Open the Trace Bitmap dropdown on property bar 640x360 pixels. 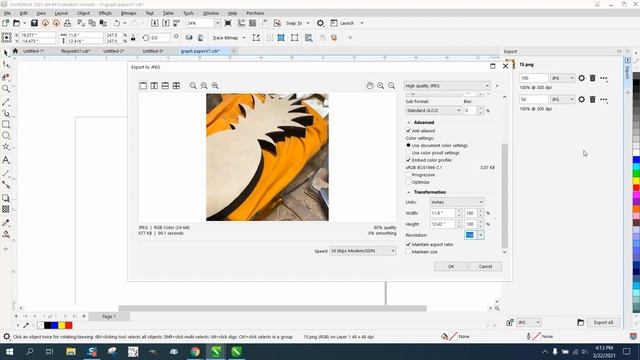point(244,38)
